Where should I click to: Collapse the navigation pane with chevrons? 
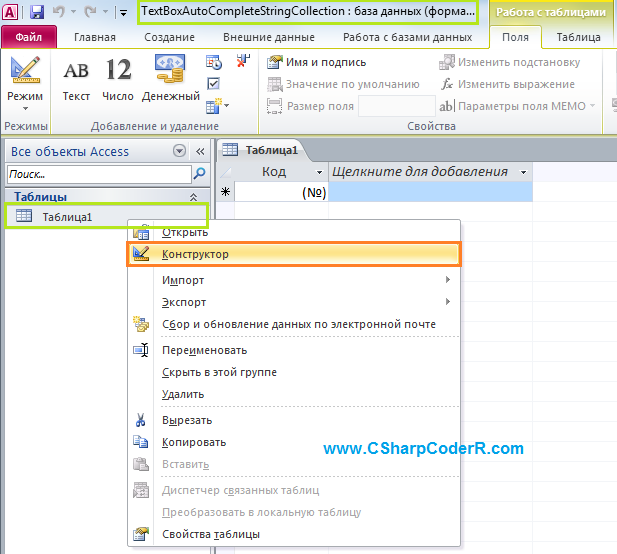200,151
